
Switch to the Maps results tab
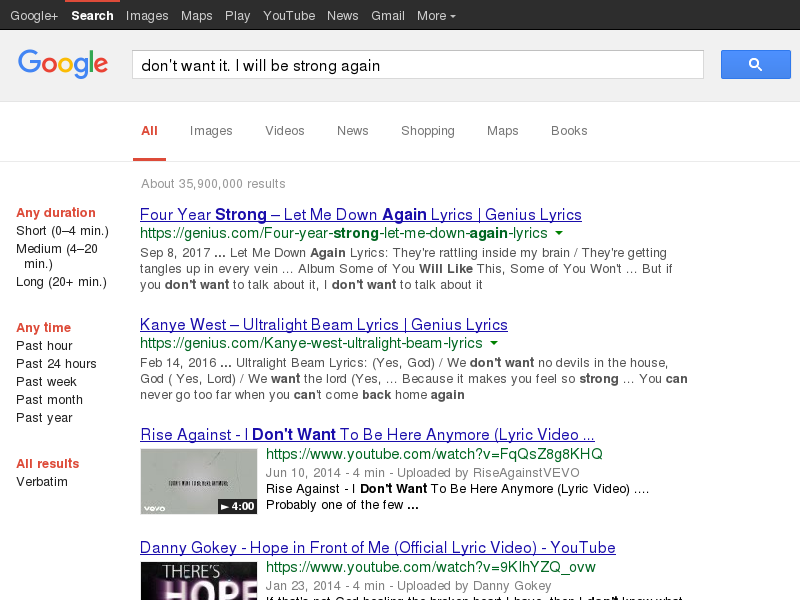[503, 131]
